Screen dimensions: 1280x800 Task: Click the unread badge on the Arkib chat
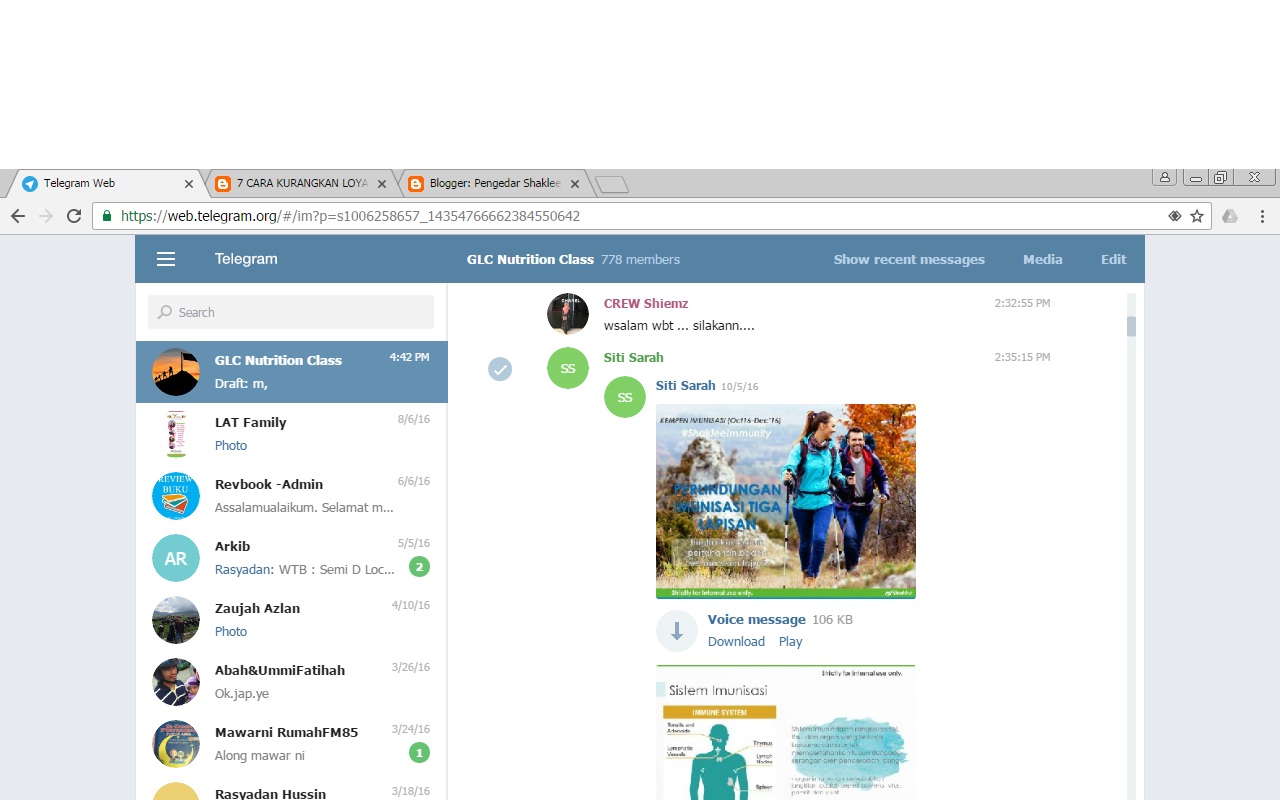coord(420,567)
